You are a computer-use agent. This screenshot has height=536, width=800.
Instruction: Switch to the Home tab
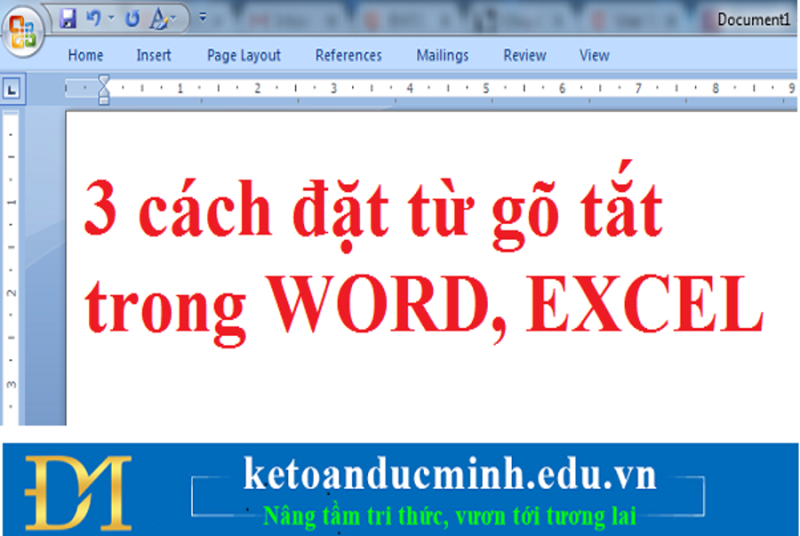tap(86, 55)
